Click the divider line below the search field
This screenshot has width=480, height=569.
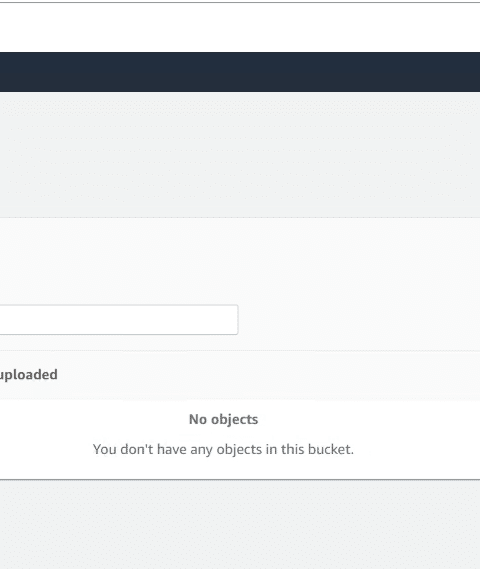pyautogui.click(x=240, y=350)
